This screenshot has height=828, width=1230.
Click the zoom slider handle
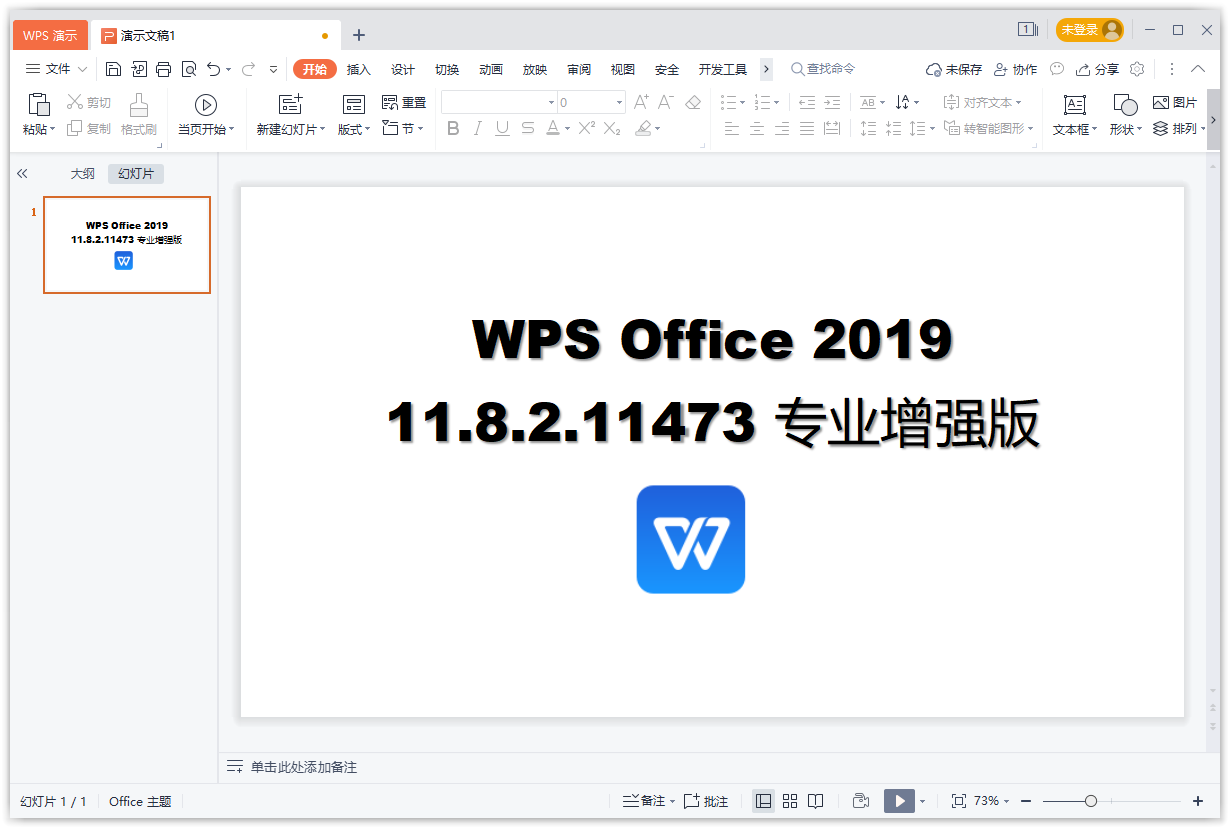[x=1091, y=801]
